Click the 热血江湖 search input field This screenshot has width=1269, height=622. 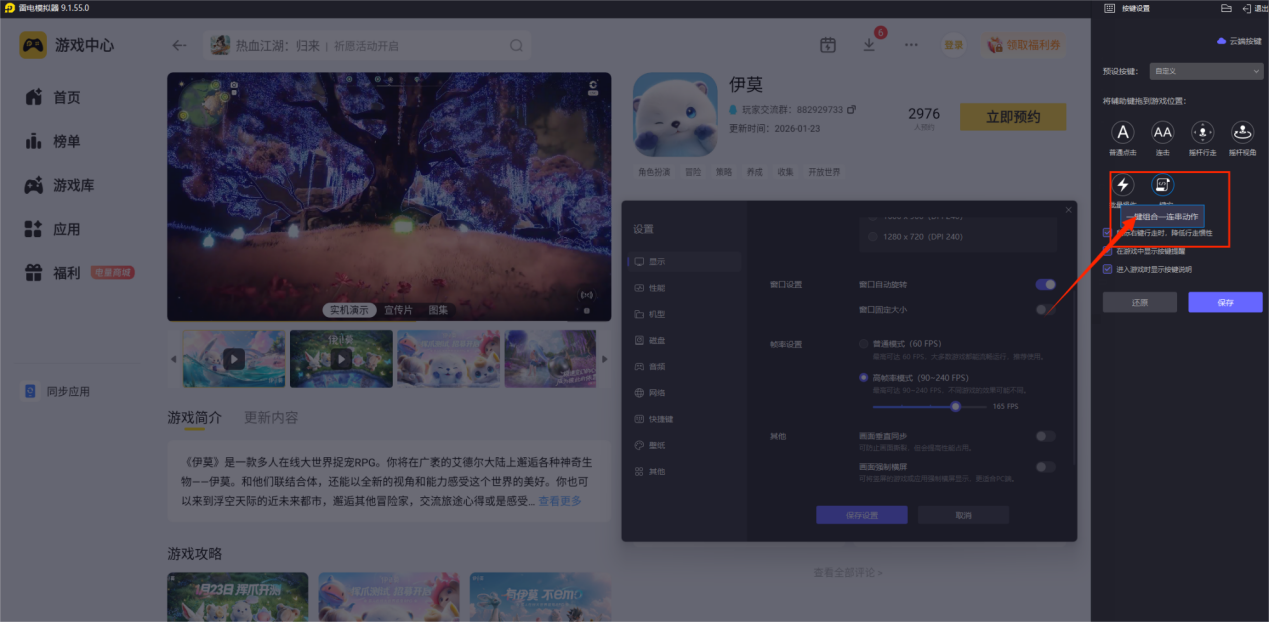[x=370, y=45]
